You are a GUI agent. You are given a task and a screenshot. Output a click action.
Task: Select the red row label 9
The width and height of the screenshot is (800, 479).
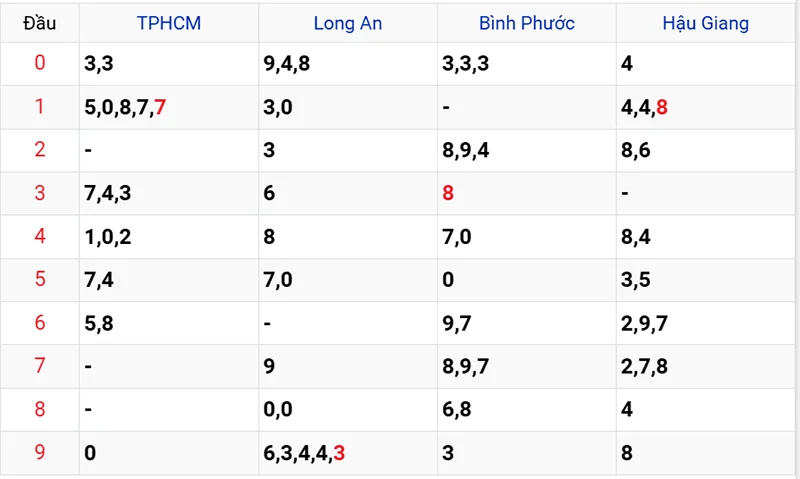[40, 452]
